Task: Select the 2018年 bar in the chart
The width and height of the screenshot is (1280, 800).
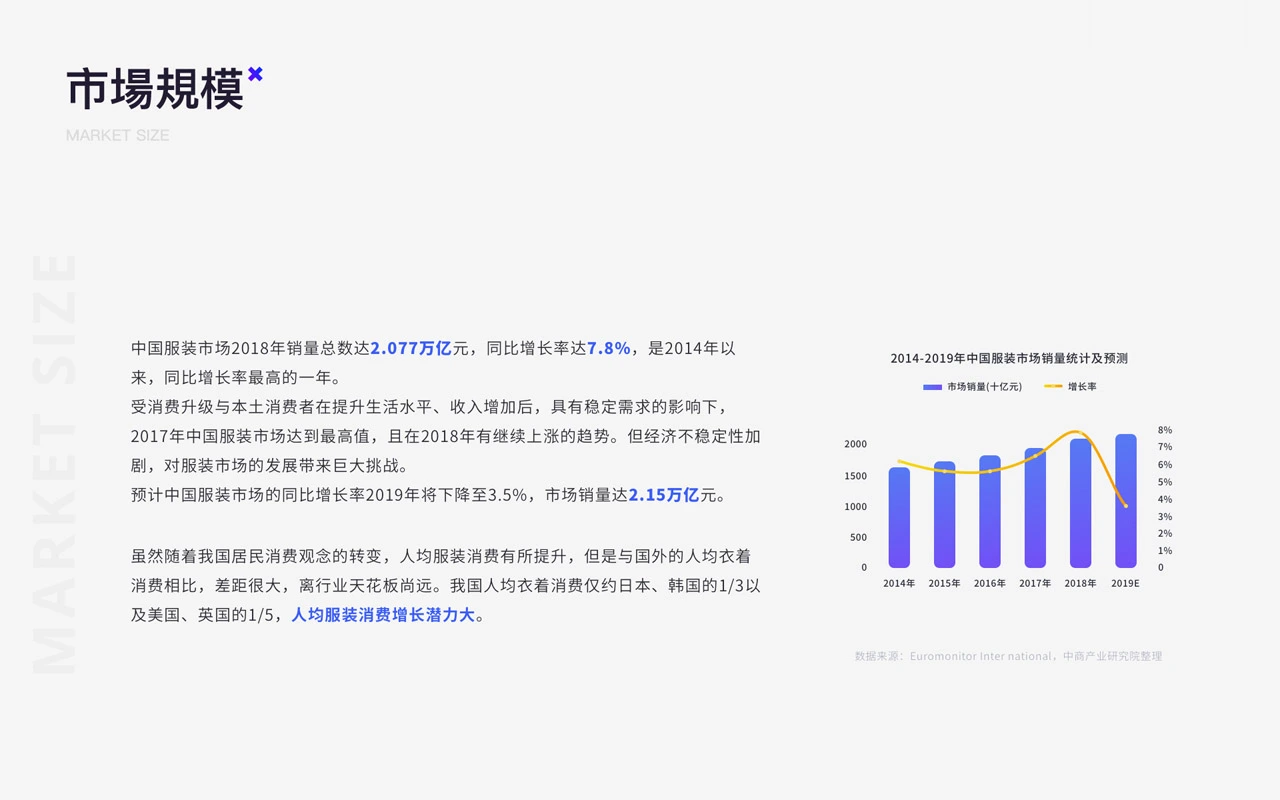Action: pyautogui.click(x=1080, y=503)
